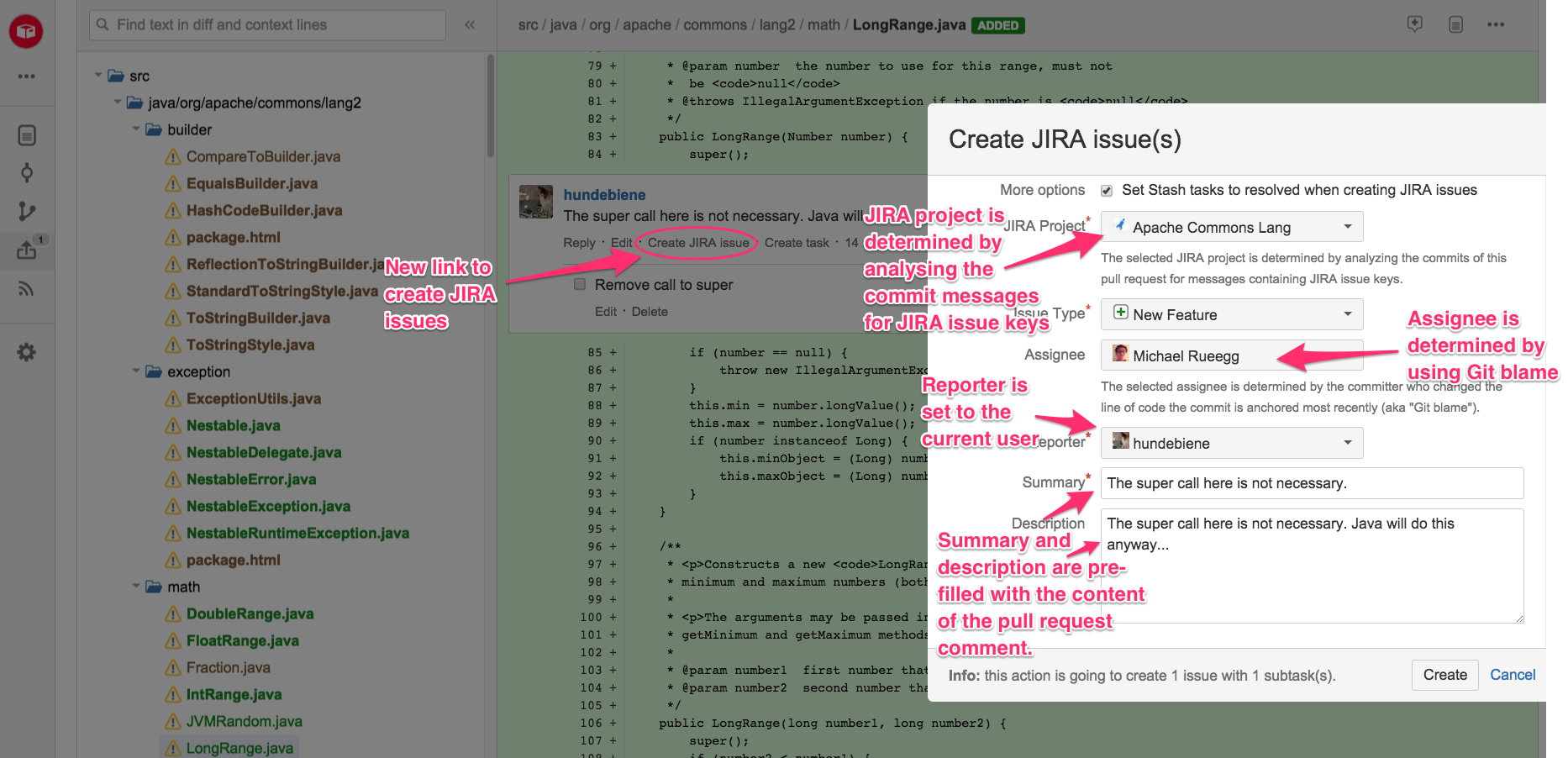Open IntRange.java in the file tree
Image resolution: width=1568 pixels, height=758 pixels.
coord(234,695)
